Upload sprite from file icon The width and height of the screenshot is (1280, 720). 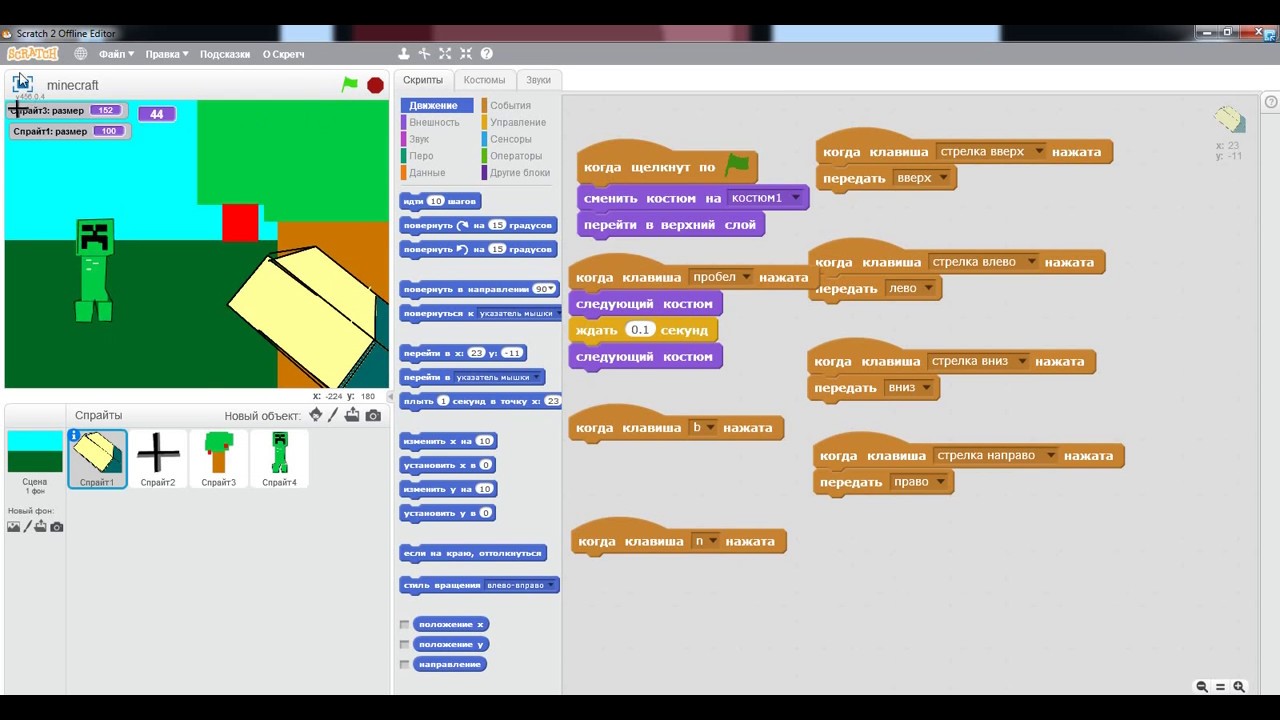[x=352, y=415]
